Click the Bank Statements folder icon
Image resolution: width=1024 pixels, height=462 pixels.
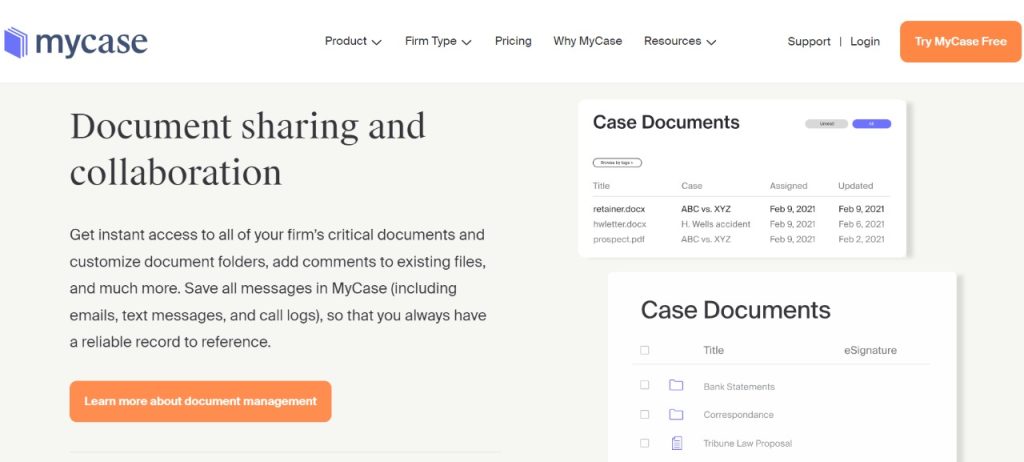pyautogui.click(x=676, y=386)
